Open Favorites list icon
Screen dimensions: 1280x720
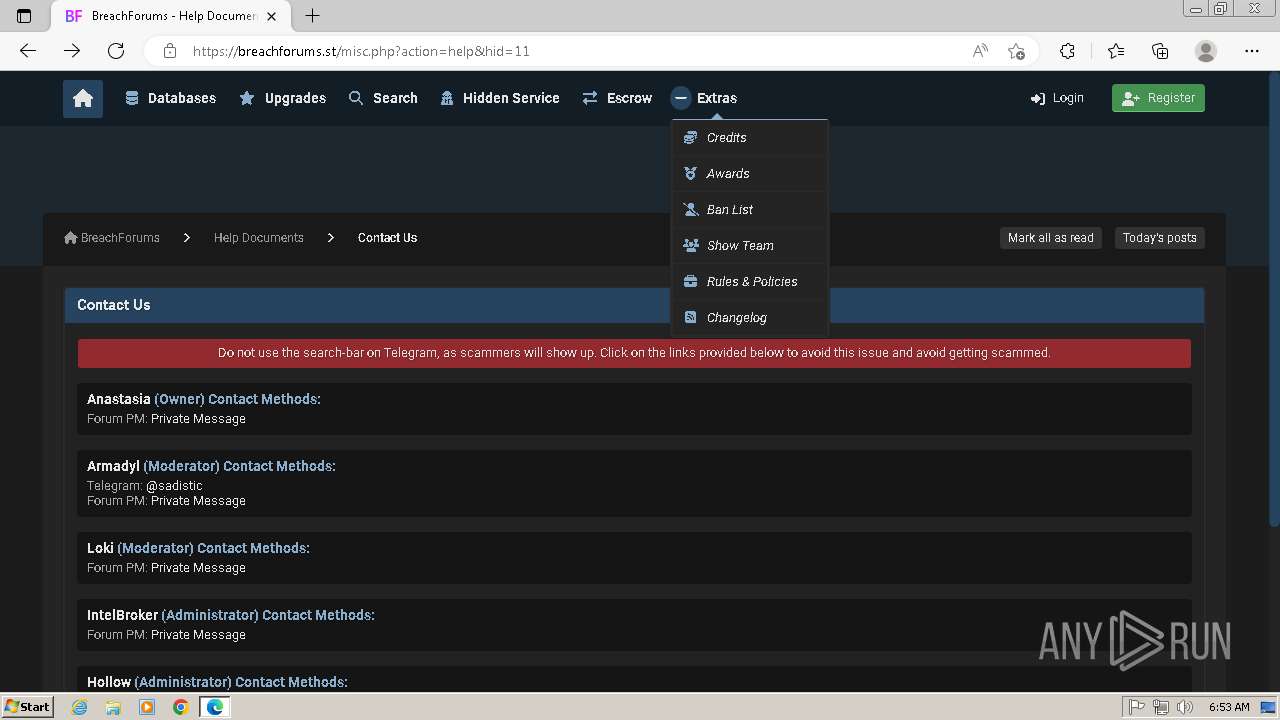click(x=1116, y=51)
